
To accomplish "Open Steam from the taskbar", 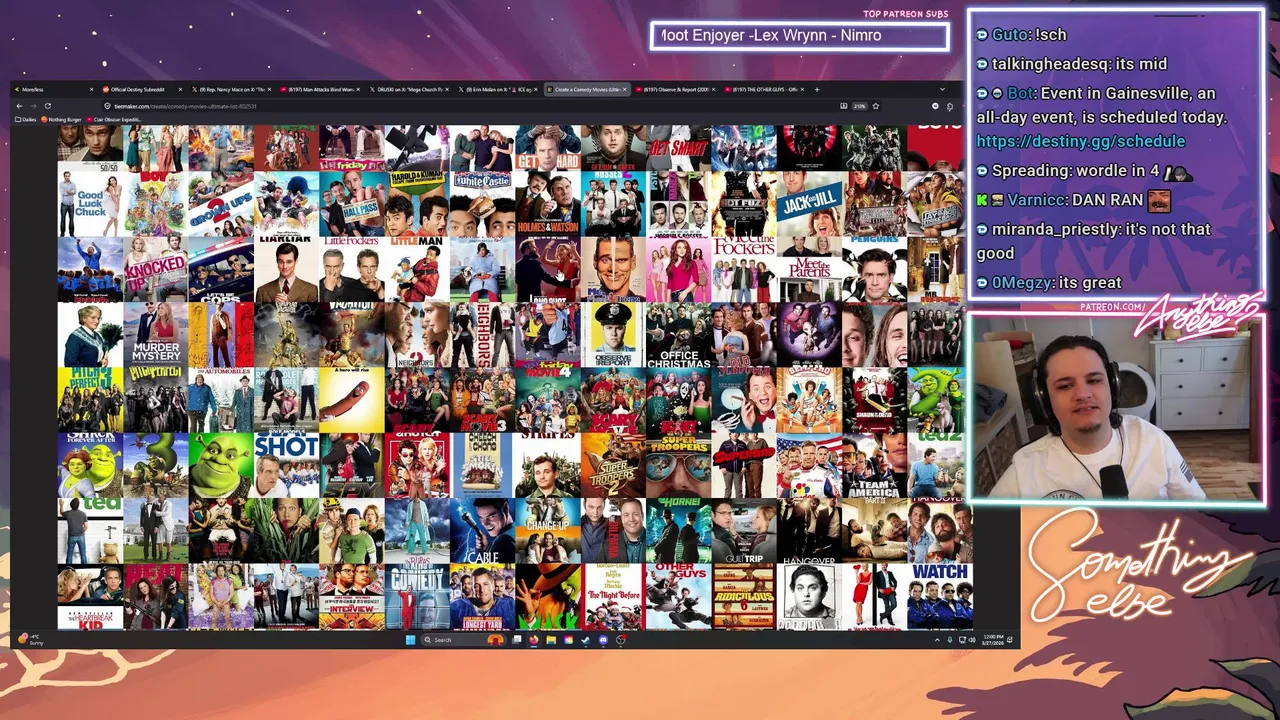I will [x=585, y=640].
